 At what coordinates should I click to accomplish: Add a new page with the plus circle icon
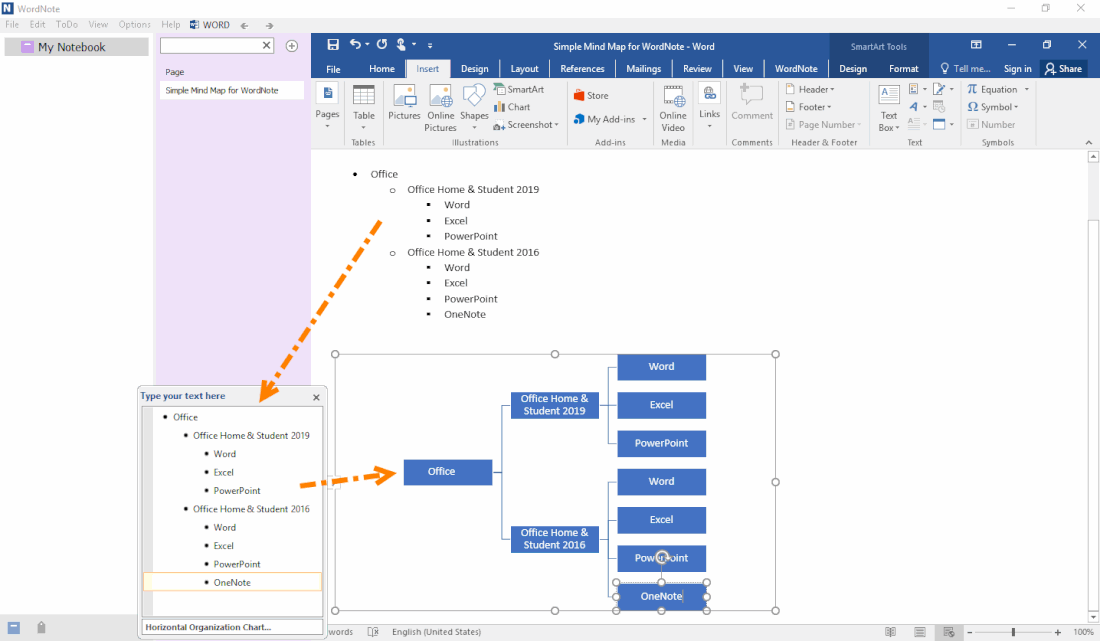point(292,46)
